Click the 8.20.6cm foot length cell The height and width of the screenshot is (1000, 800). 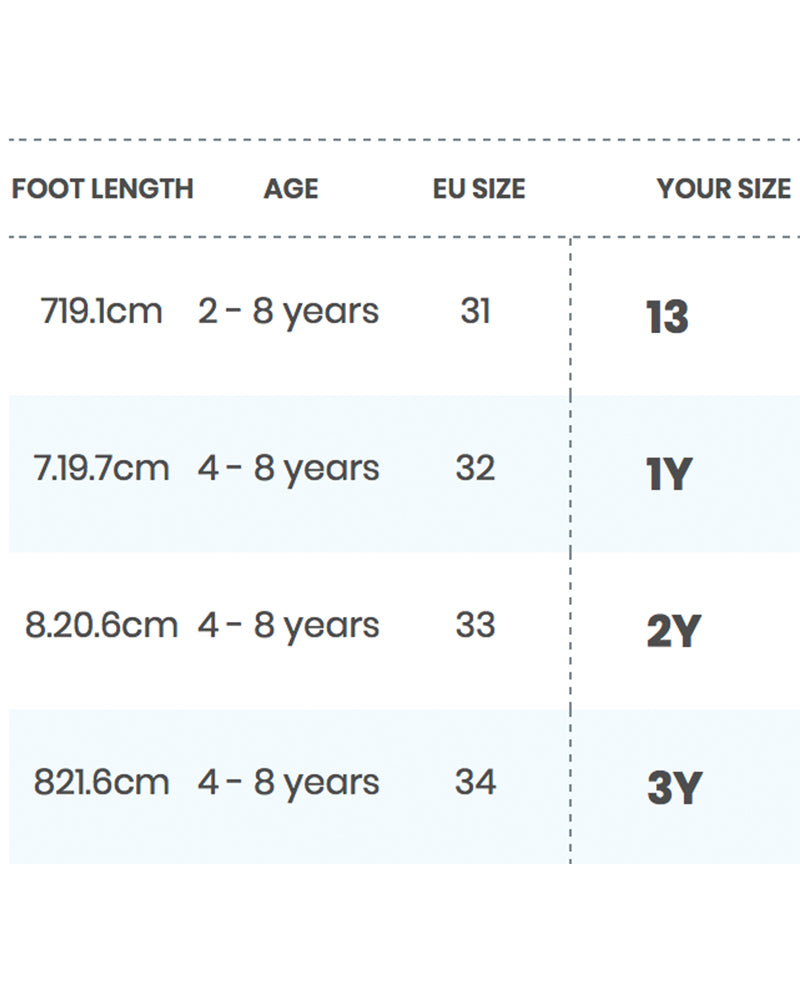(101, 625)
